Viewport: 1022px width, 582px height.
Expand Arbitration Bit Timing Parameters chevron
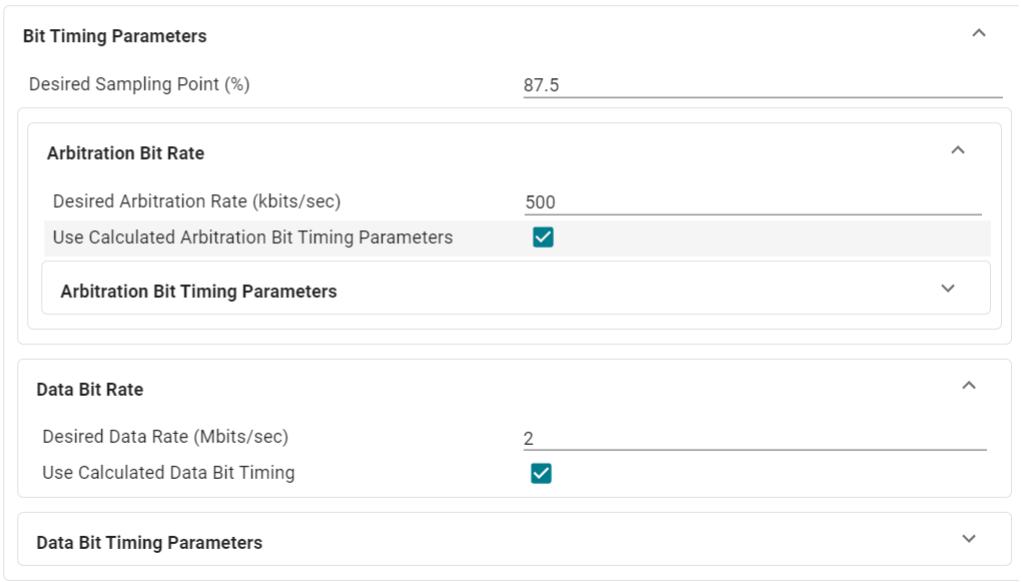948,288
